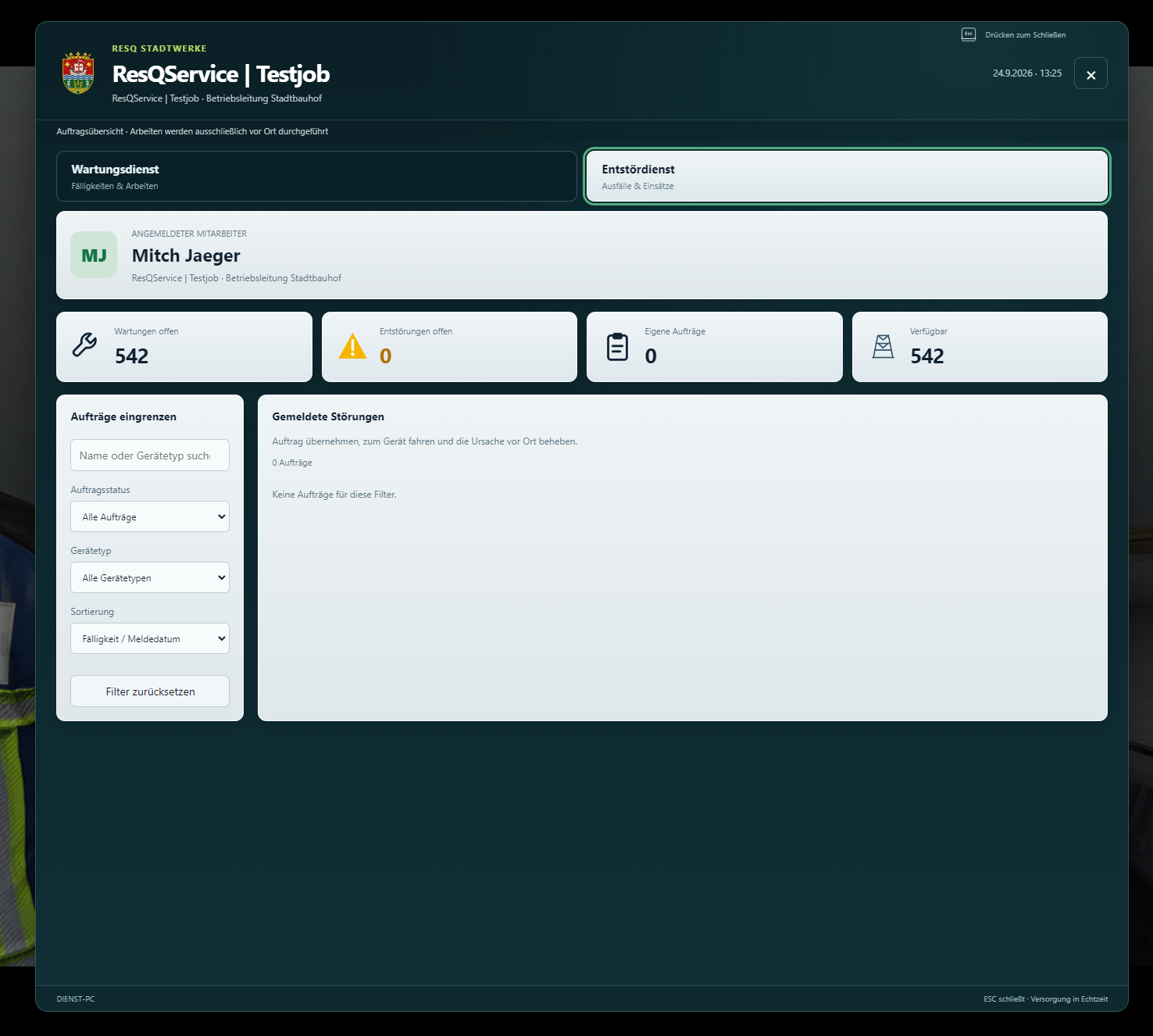Click the Verfügbar card icon

click(883, 346)
